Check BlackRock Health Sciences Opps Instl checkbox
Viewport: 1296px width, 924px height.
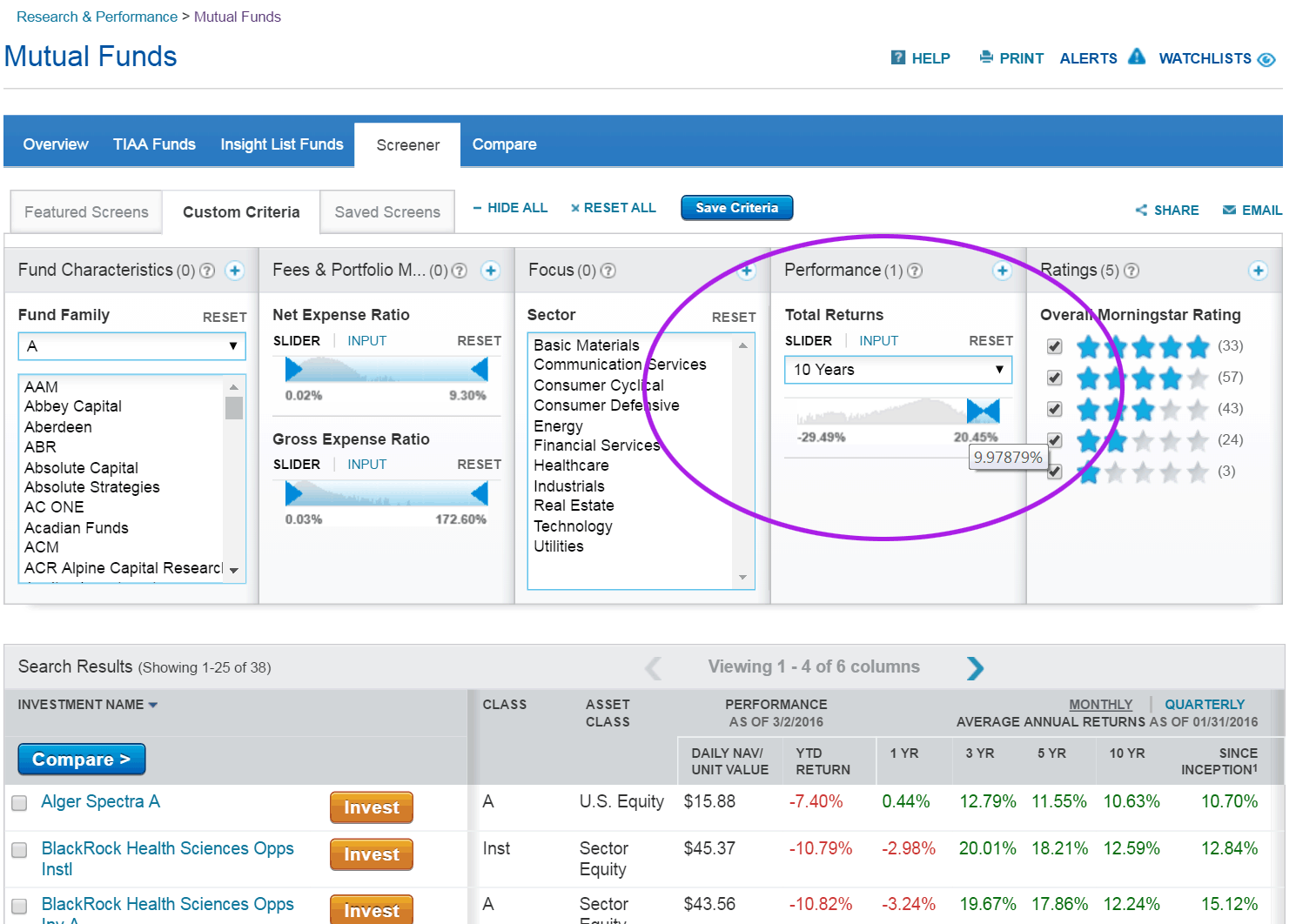click(19, 850)
